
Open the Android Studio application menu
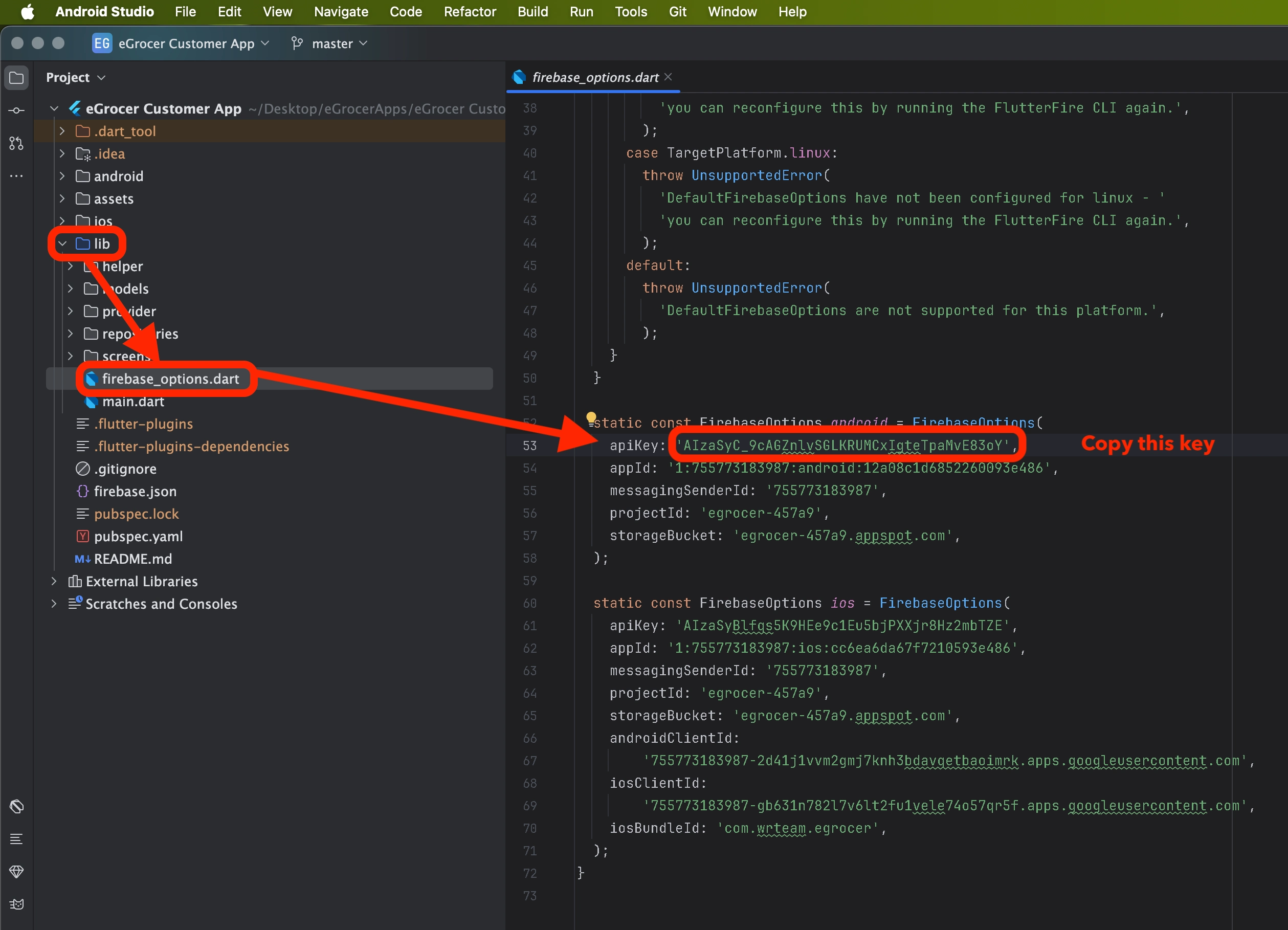[104, 12]
